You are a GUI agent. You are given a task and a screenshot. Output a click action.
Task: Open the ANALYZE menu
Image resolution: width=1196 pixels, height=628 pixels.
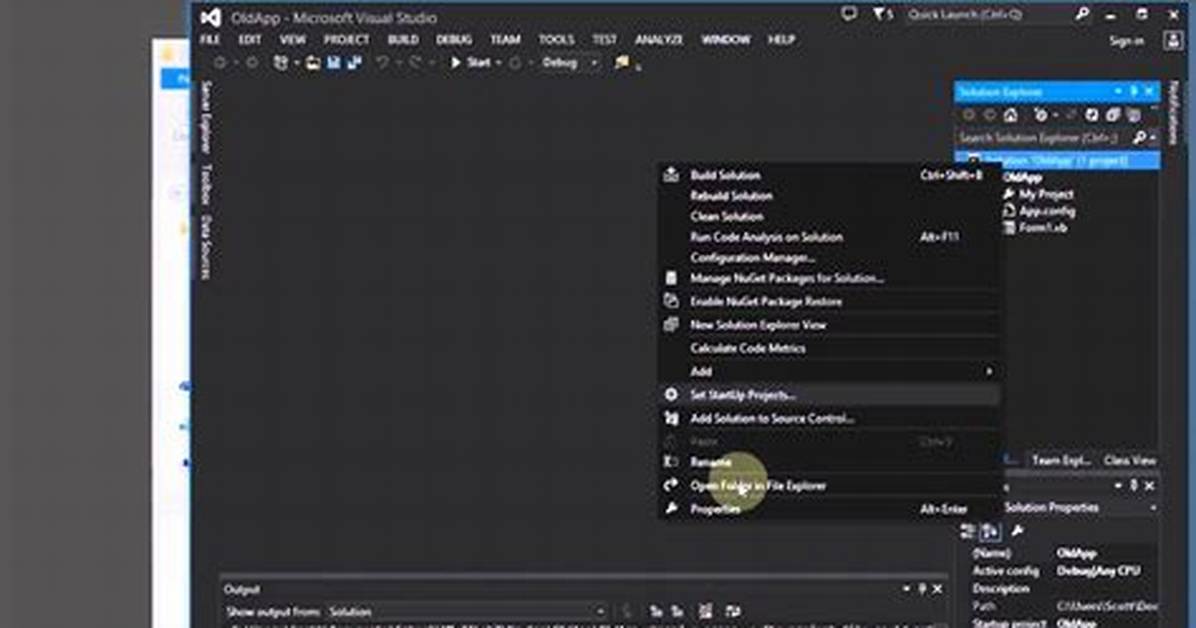659,40
